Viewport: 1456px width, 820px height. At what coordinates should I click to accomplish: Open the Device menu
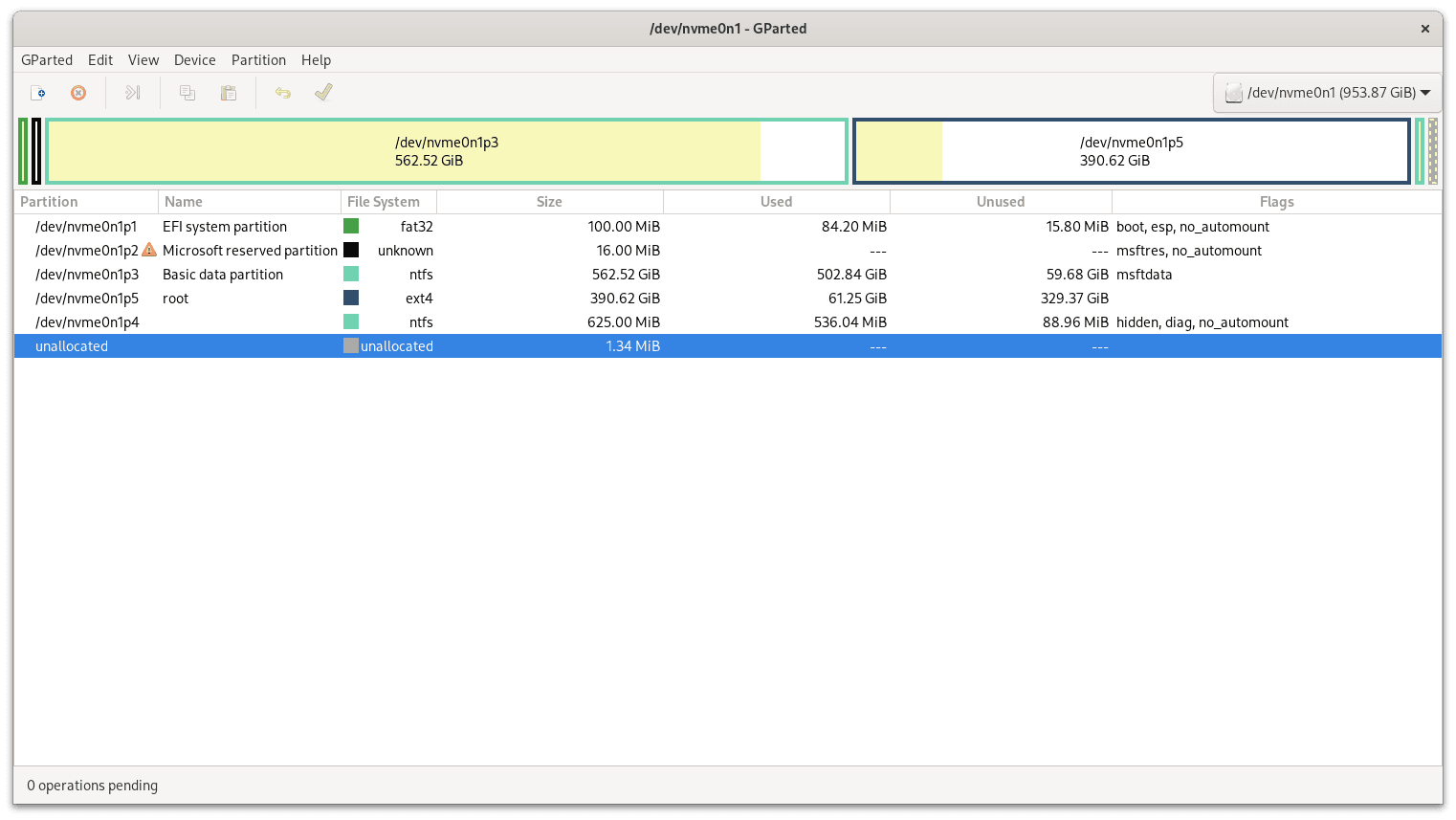[x=195, y=59]
